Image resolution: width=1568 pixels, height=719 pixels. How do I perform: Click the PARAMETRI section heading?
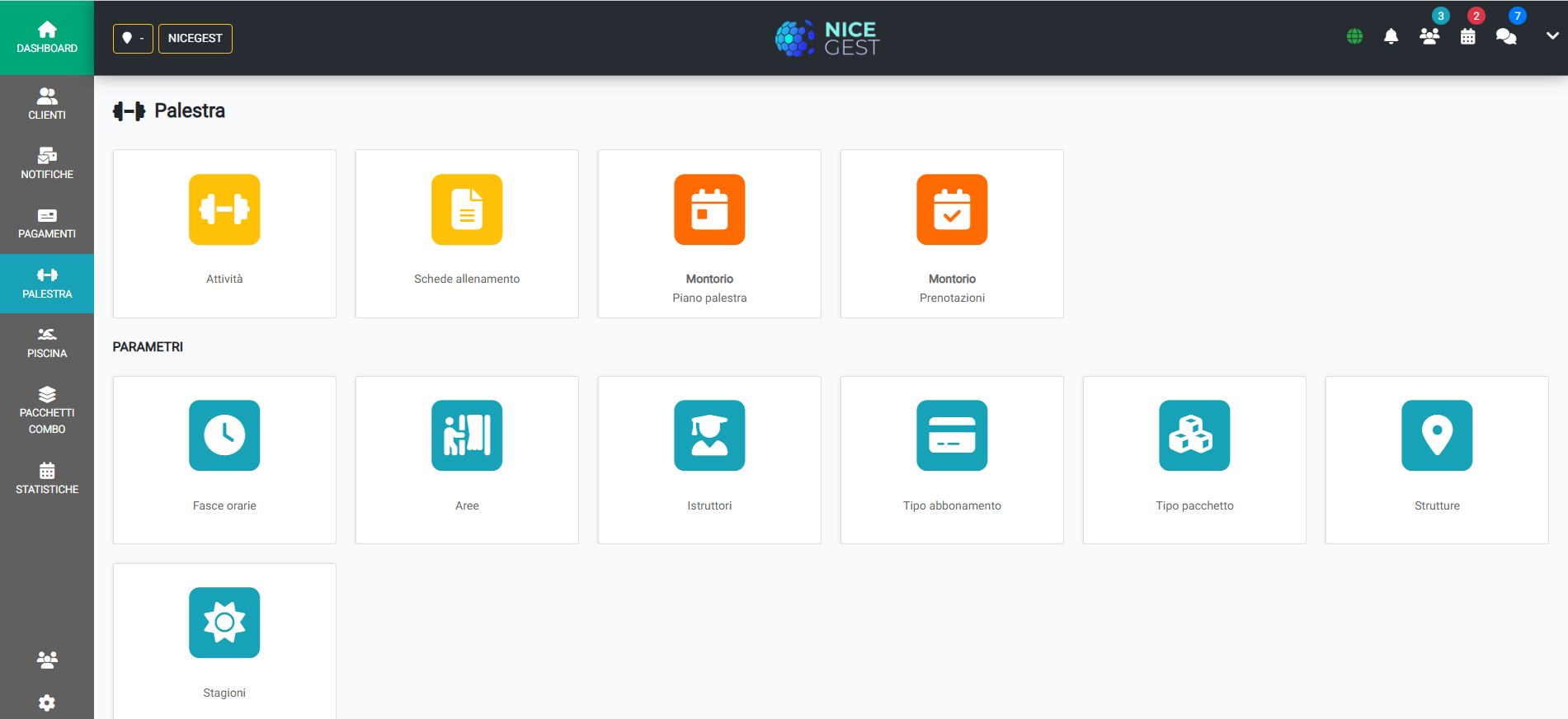pyautogui.click(x=148, y=346)
